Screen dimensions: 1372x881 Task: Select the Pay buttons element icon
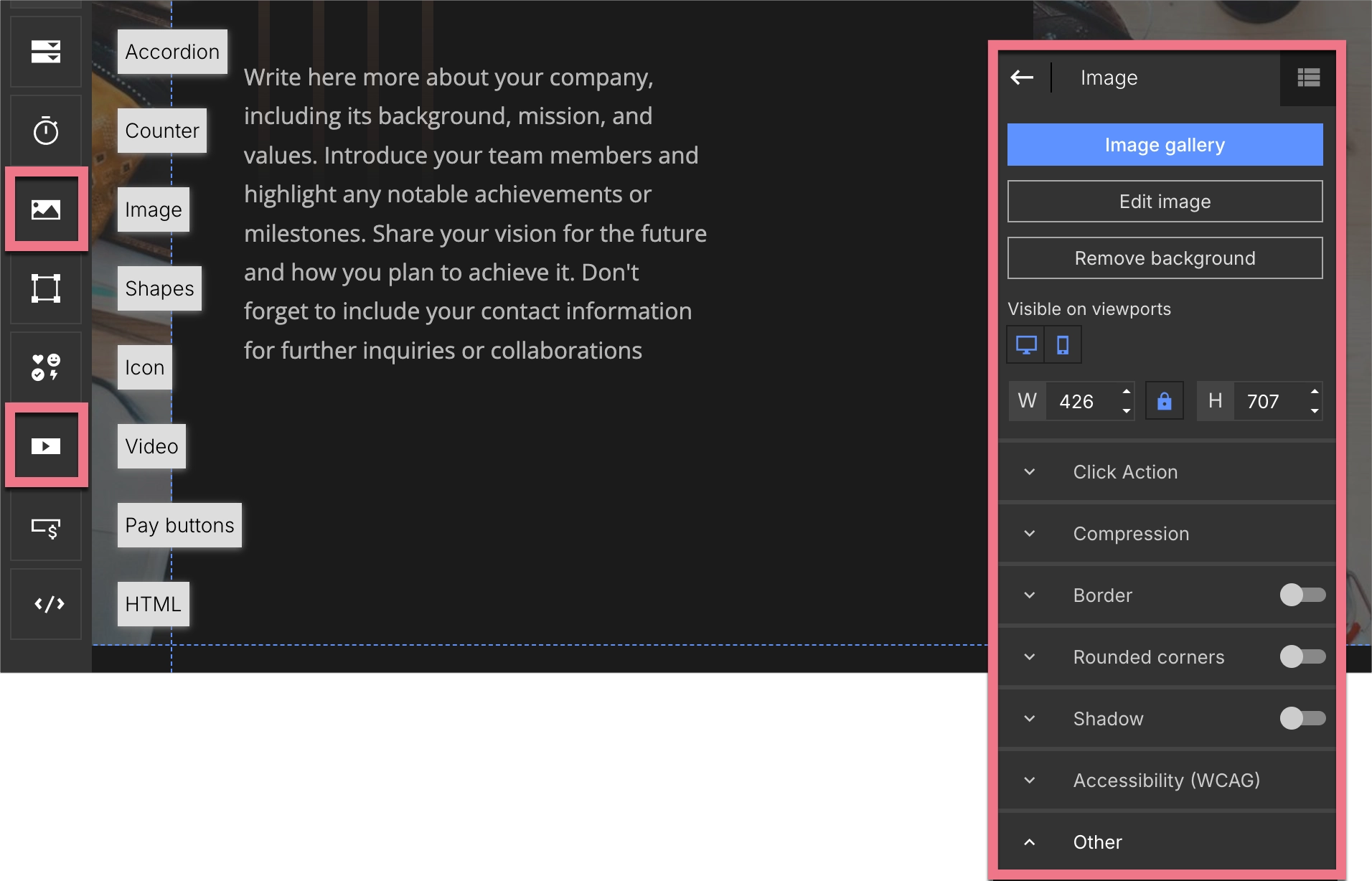coord(45,524)
